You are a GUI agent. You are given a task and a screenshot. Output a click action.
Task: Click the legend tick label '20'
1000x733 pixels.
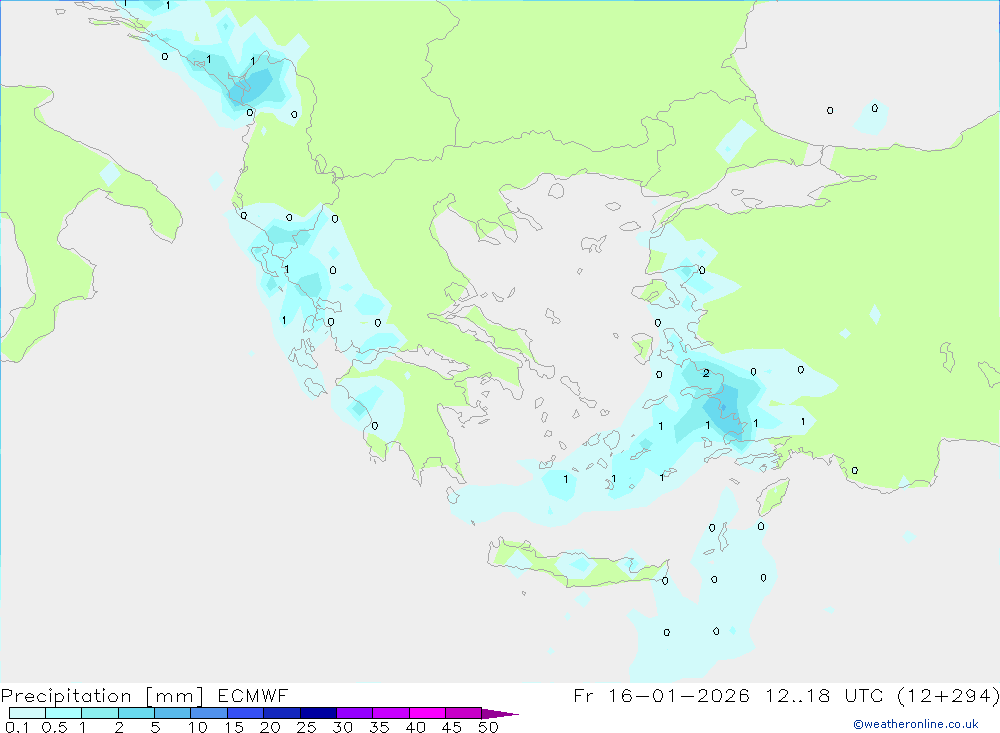tap(270, 727)
